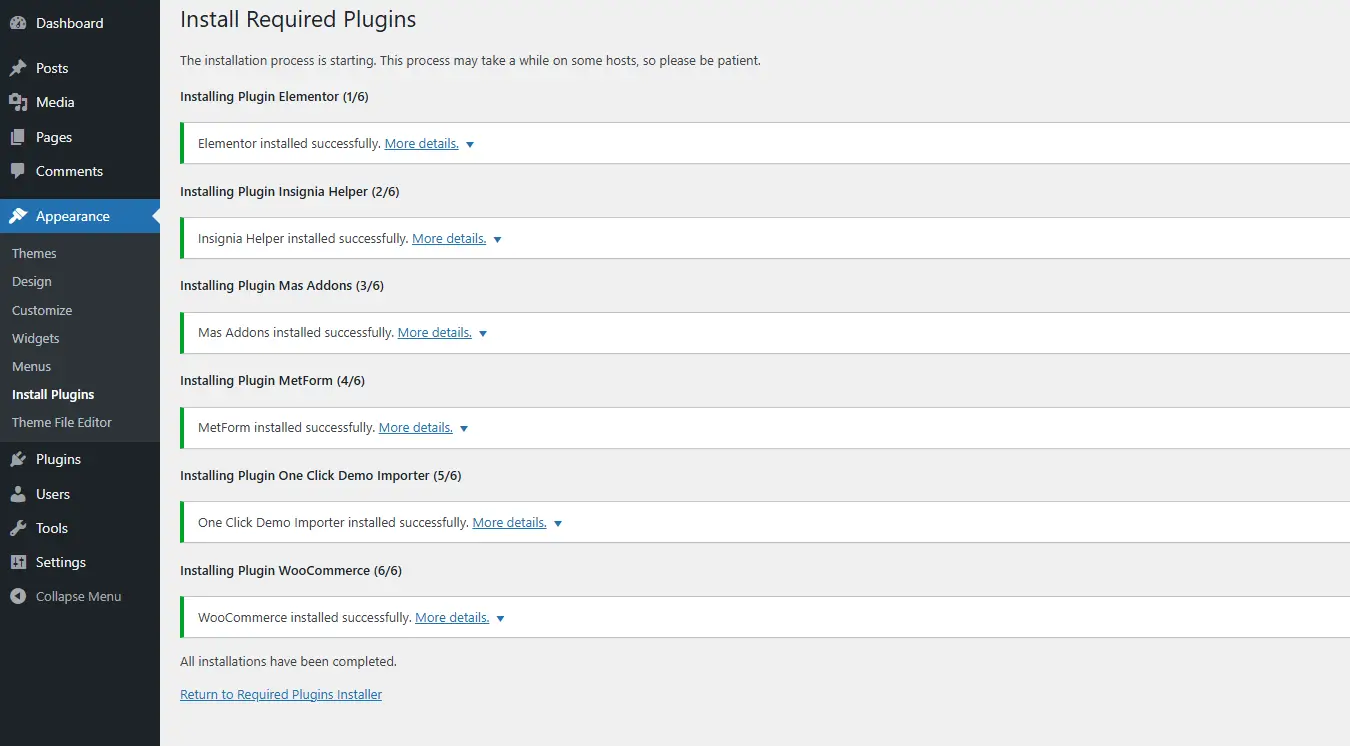Viewport: 1350px width, 746px height.
Task: Click 'Elementor installed successfully.' message
Action: click(290, 143)
